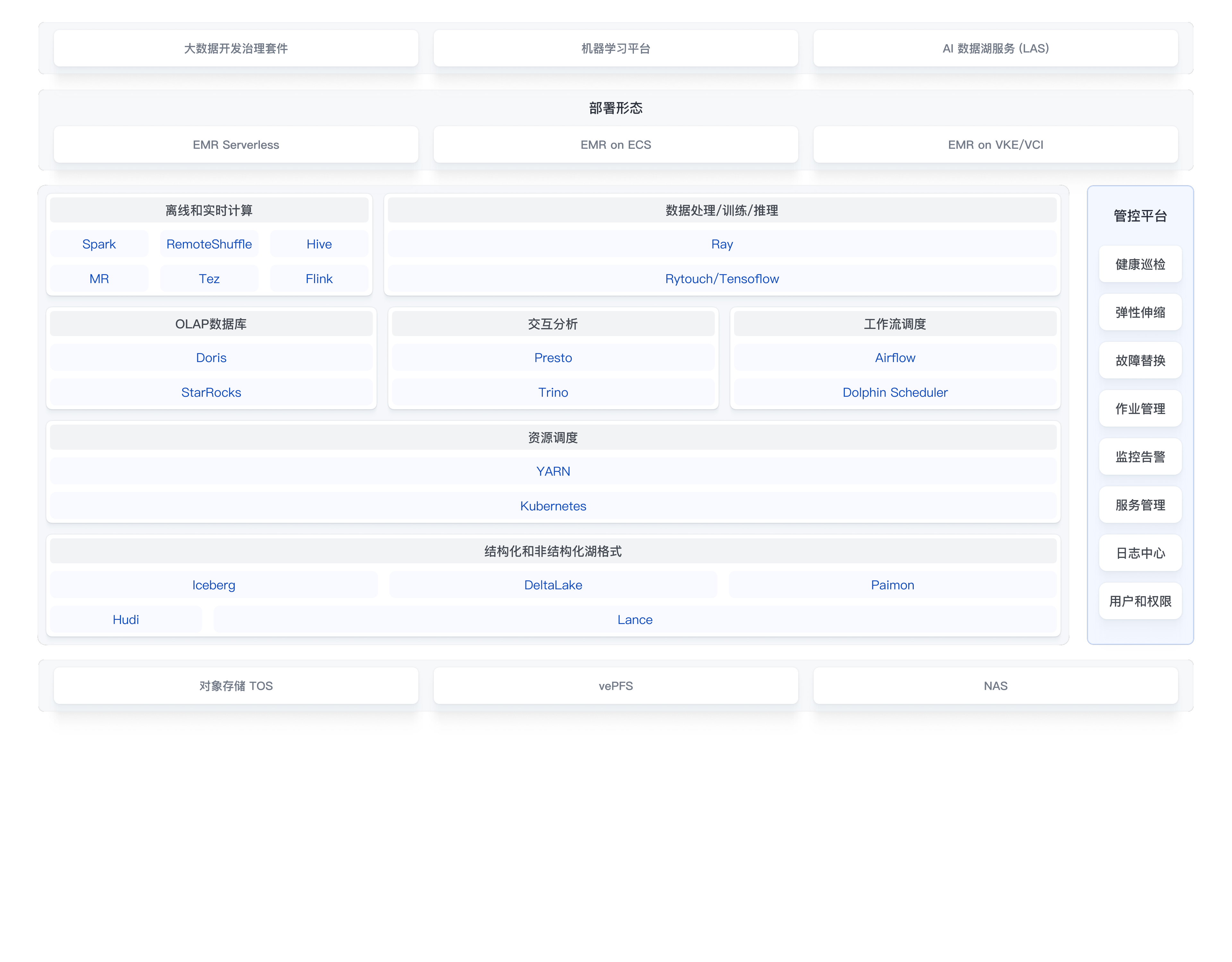
Task: Click the Spark component box
Action: [x=99, y=244]
